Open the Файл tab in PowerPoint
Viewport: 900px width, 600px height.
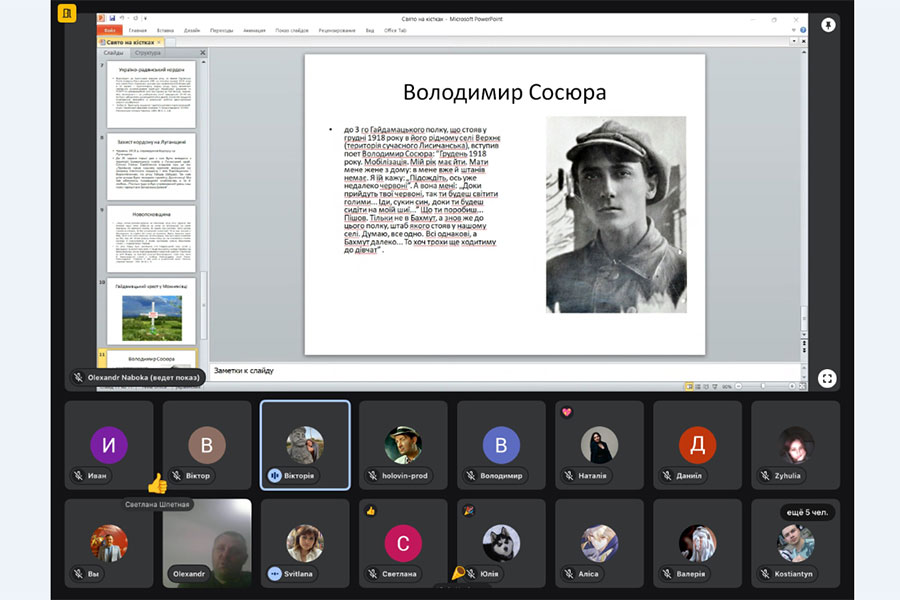(110, 30)
